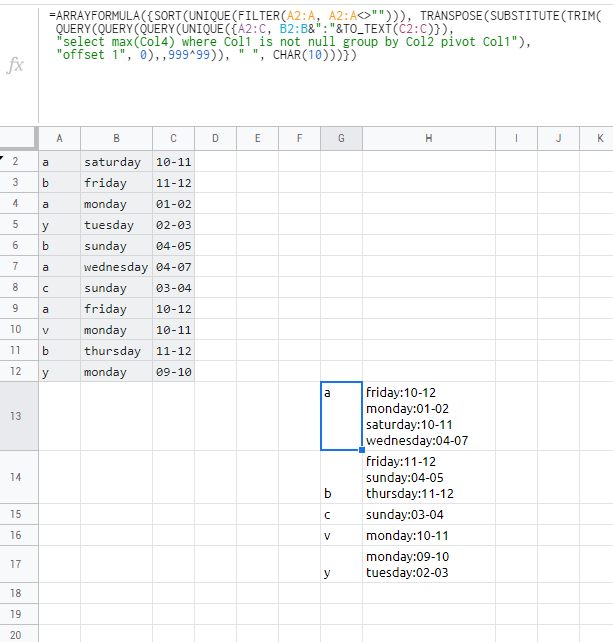Select column J header
The image size is (613, 642).
tap(559, 138)
